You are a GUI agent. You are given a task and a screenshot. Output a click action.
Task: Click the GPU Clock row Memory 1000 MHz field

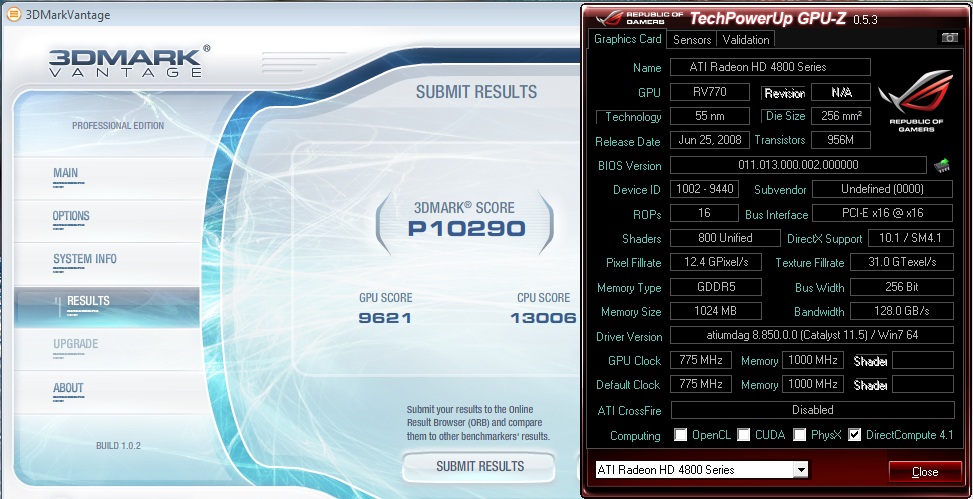[x=812, y=360]
